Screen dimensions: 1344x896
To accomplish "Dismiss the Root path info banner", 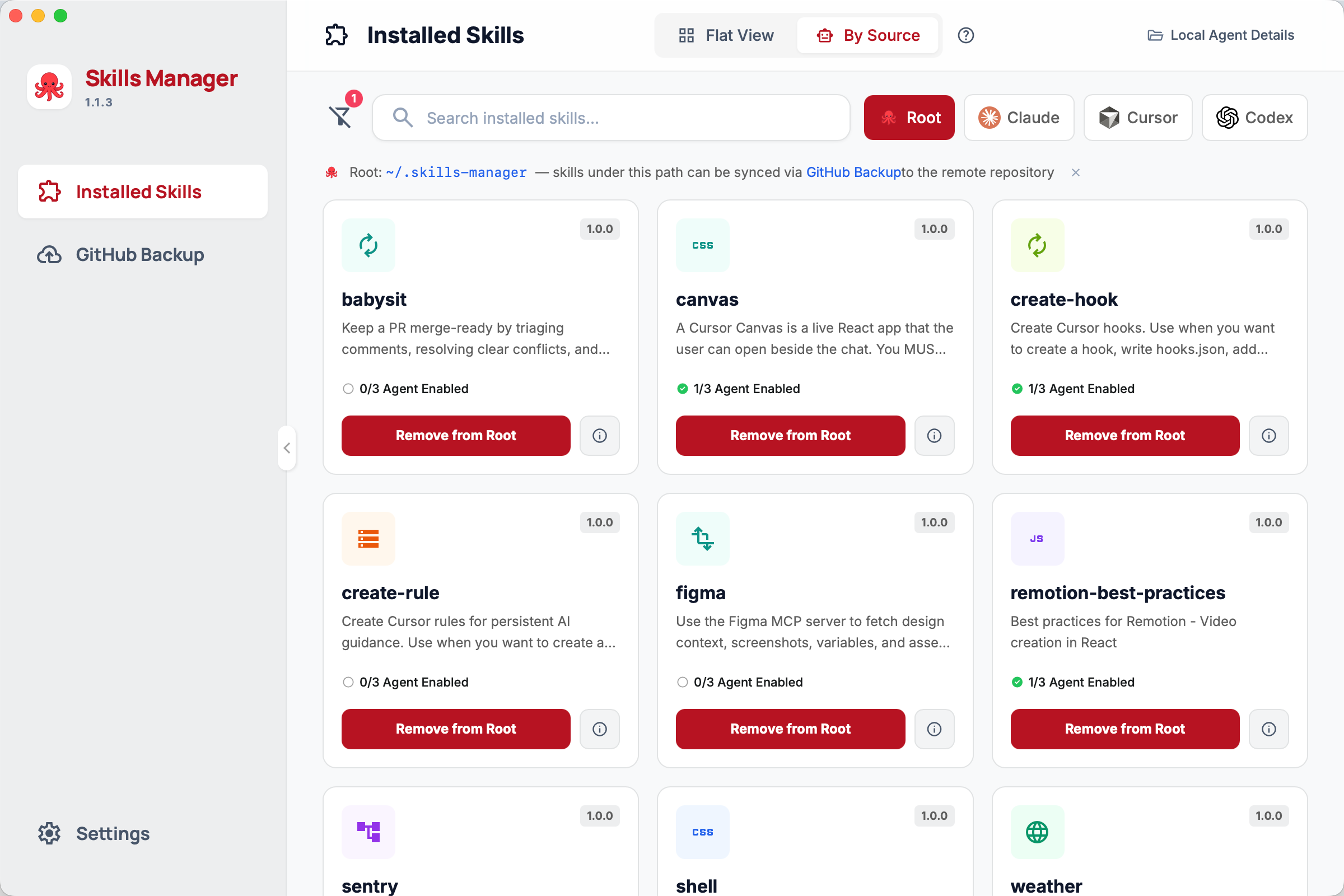I will [x=1075, y=172].
